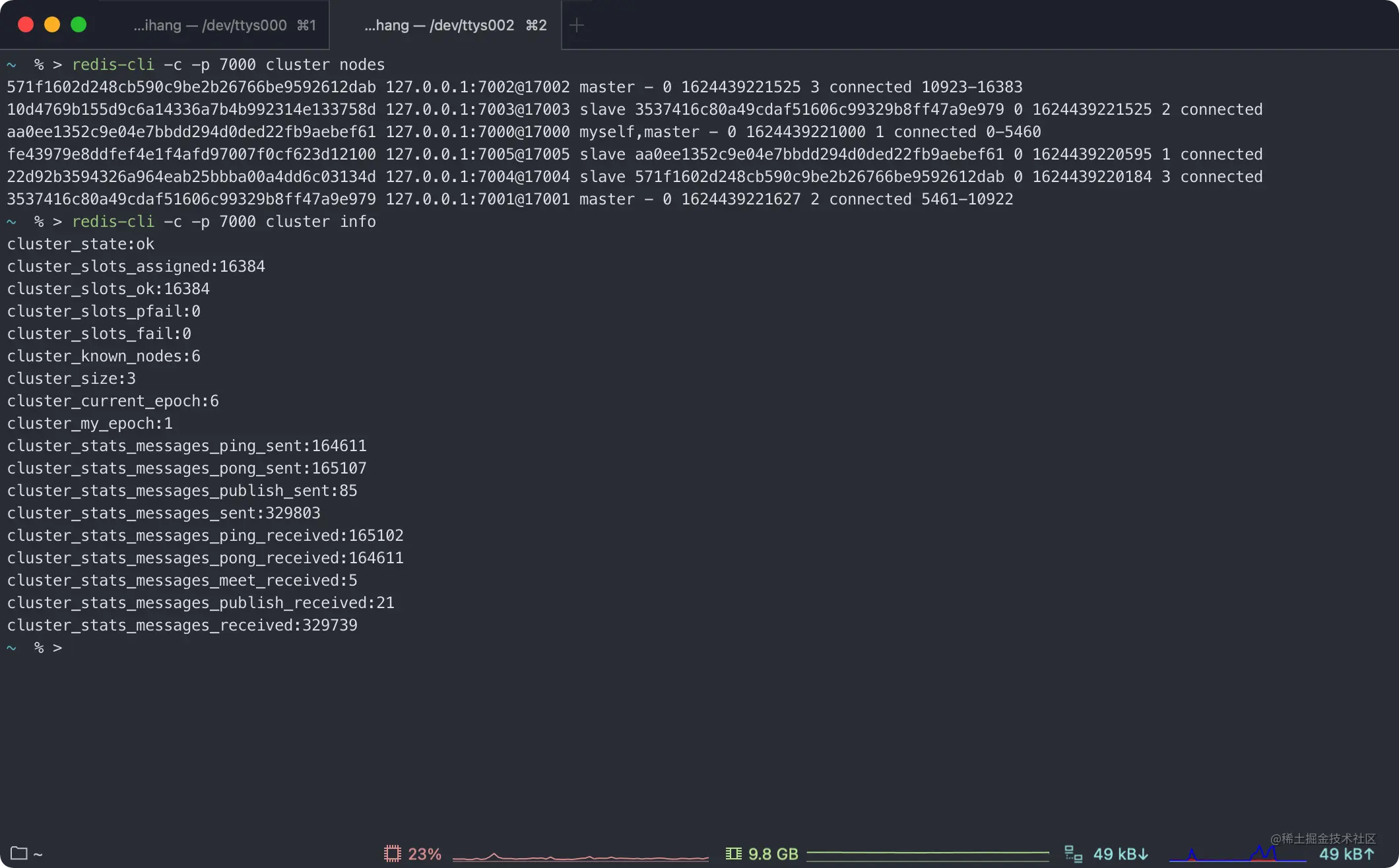The width and height of the screenshot is (1399, 868).
Task: Click the ping_received:165102 line
Action: click(x=205, y=536)
